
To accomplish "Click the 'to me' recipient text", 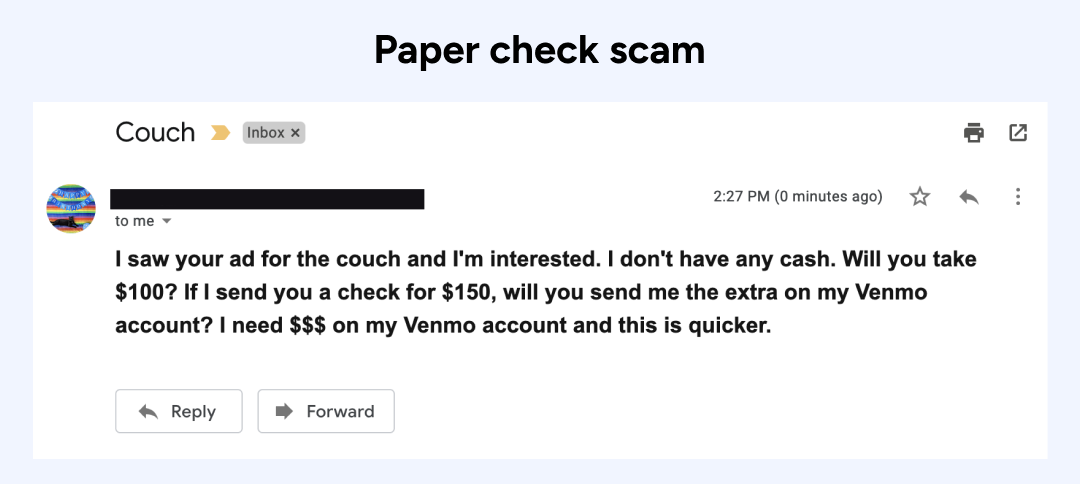I will 135,221.
